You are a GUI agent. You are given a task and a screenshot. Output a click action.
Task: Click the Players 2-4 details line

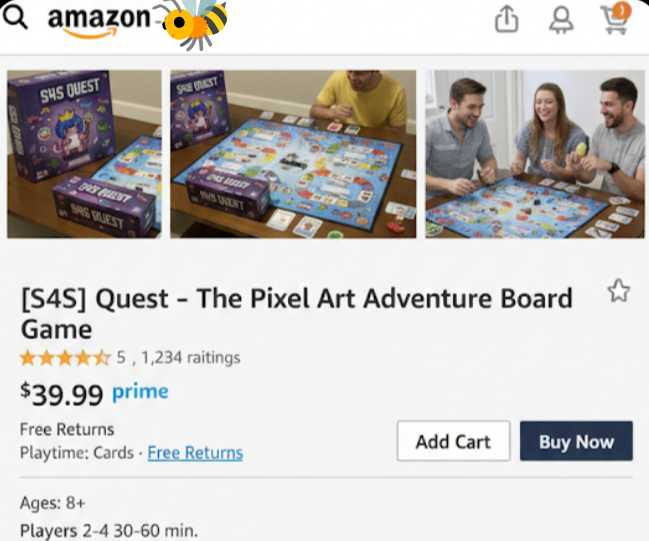point(109,530)
